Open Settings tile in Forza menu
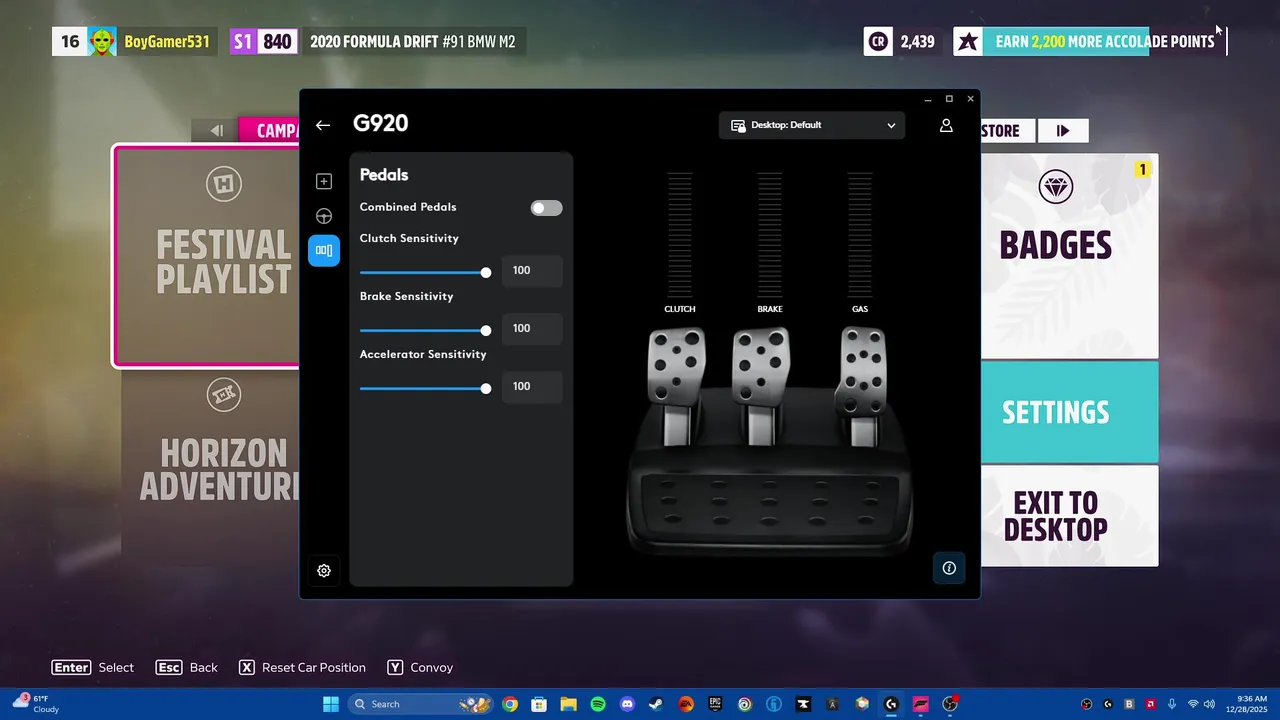Image resolution: width=1280 pixels, height=720 pixels. tap(1069, 412)
